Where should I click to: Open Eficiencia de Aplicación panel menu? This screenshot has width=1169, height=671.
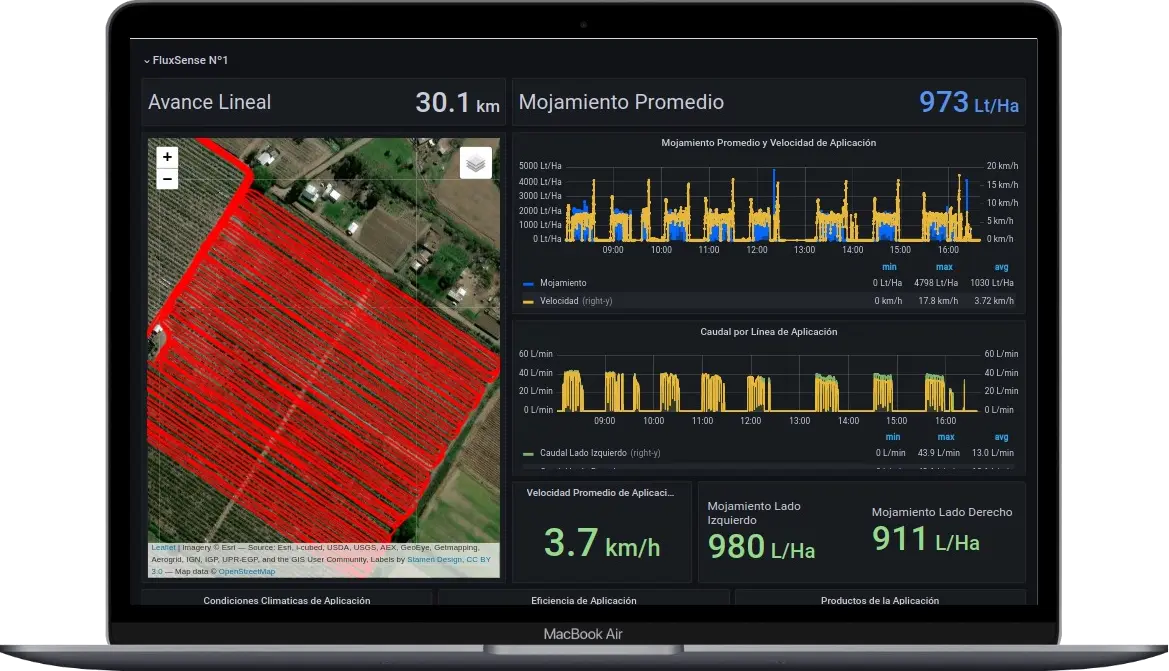(x=584, y=600)
